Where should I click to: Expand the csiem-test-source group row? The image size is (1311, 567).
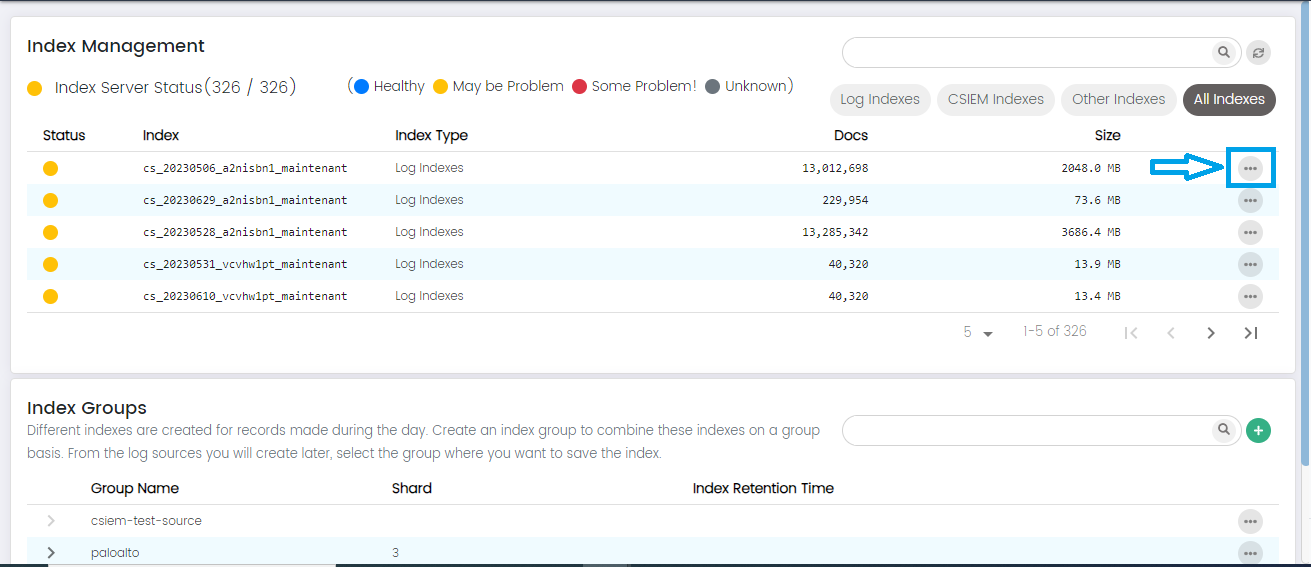[x=51, y=521]
